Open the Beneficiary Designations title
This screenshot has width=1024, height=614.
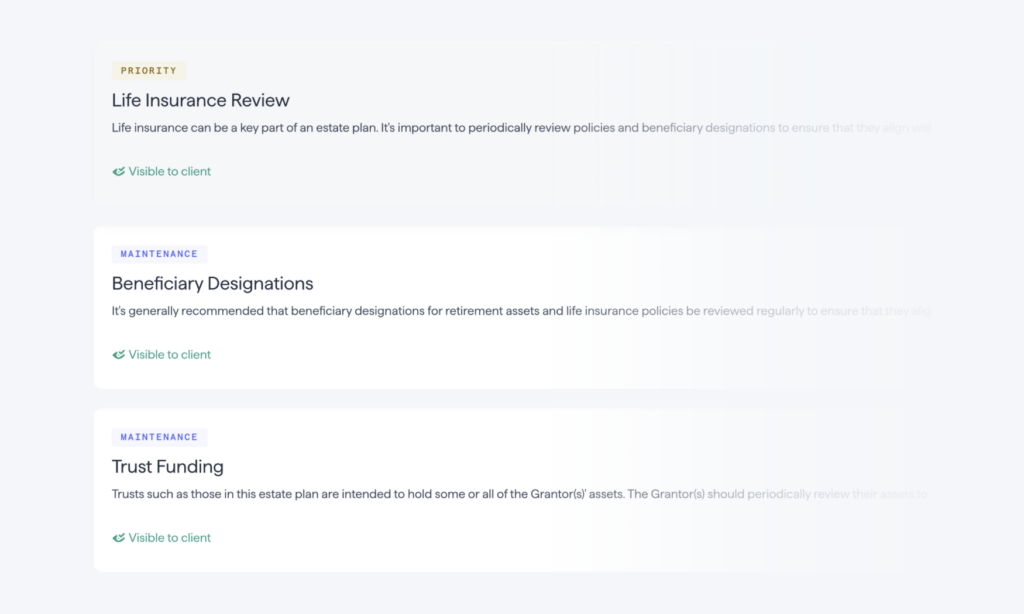pyautogui.click(x=212, y=283)
